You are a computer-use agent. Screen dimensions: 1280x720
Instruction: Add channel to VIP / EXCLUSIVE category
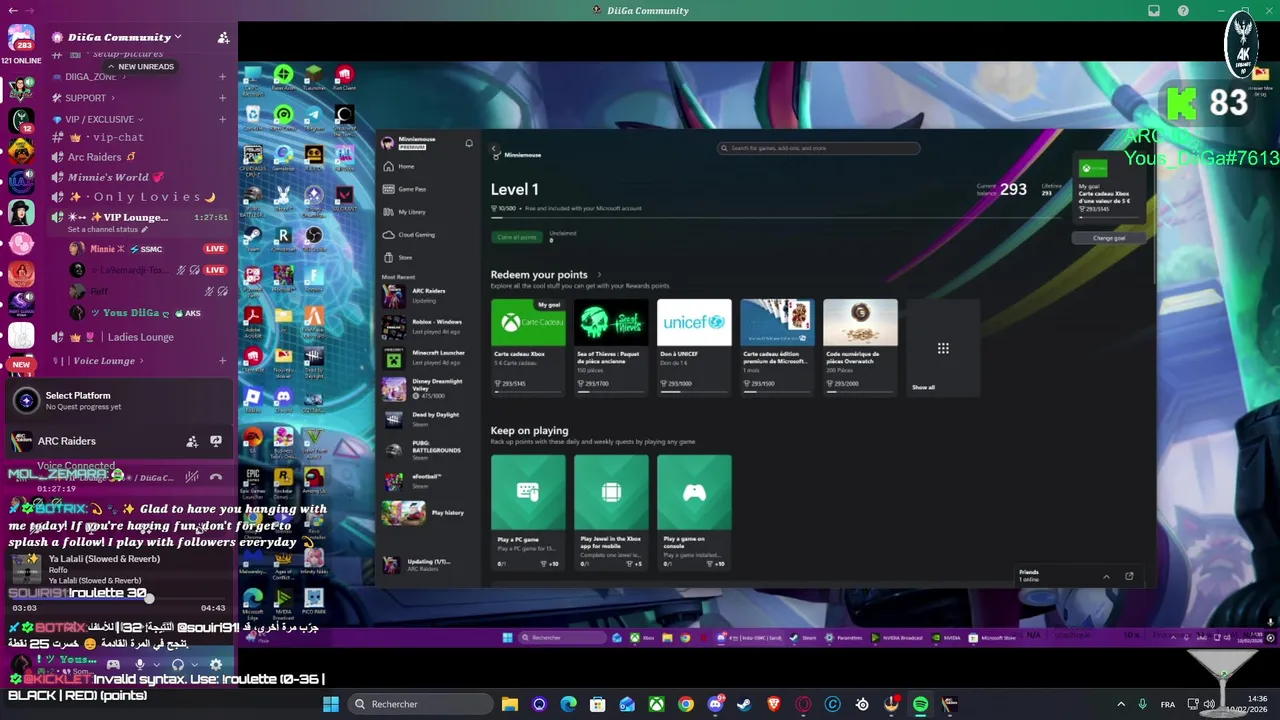pyautogui.click(x=222, y=119)
